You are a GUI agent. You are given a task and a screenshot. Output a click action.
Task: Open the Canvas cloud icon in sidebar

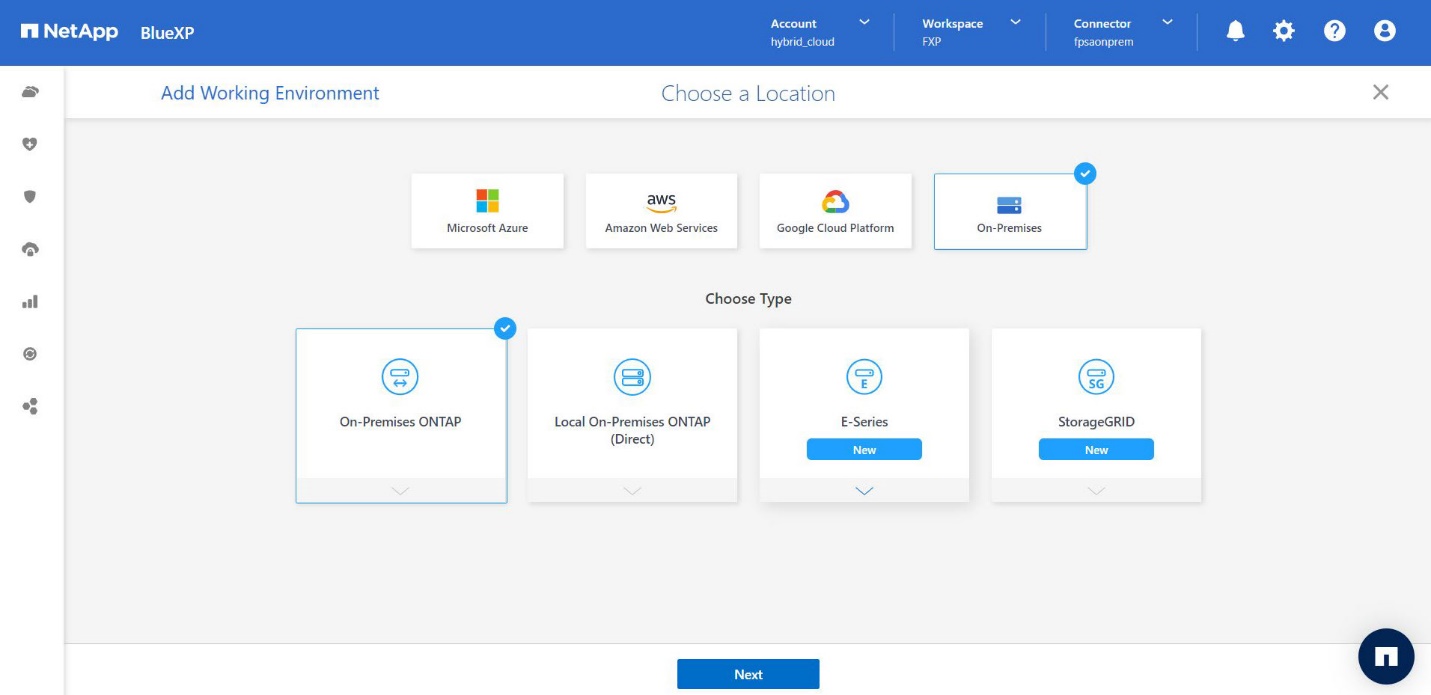30,92
